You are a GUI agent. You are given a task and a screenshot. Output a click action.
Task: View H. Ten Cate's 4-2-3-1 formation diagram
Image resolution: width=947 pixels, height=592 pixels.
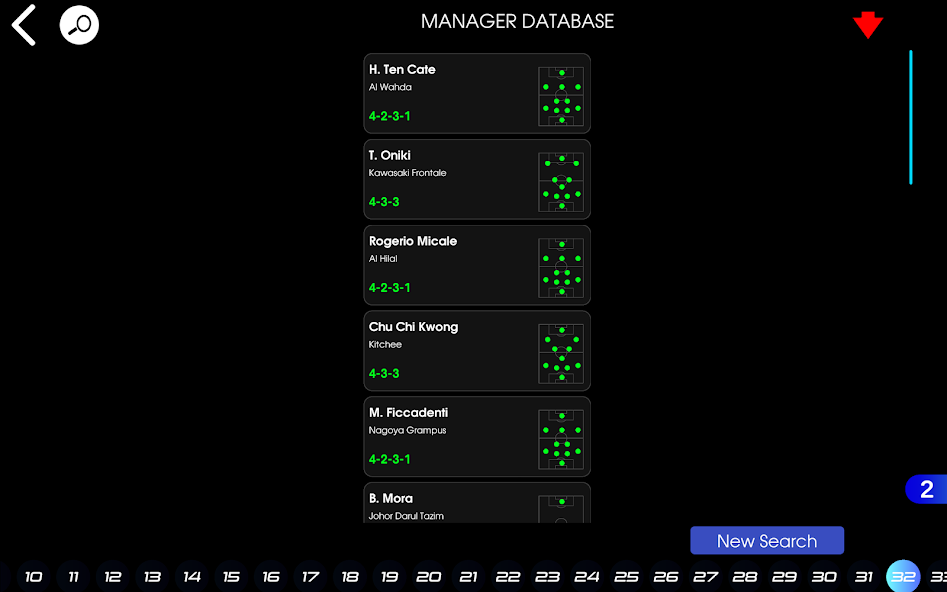561,93
